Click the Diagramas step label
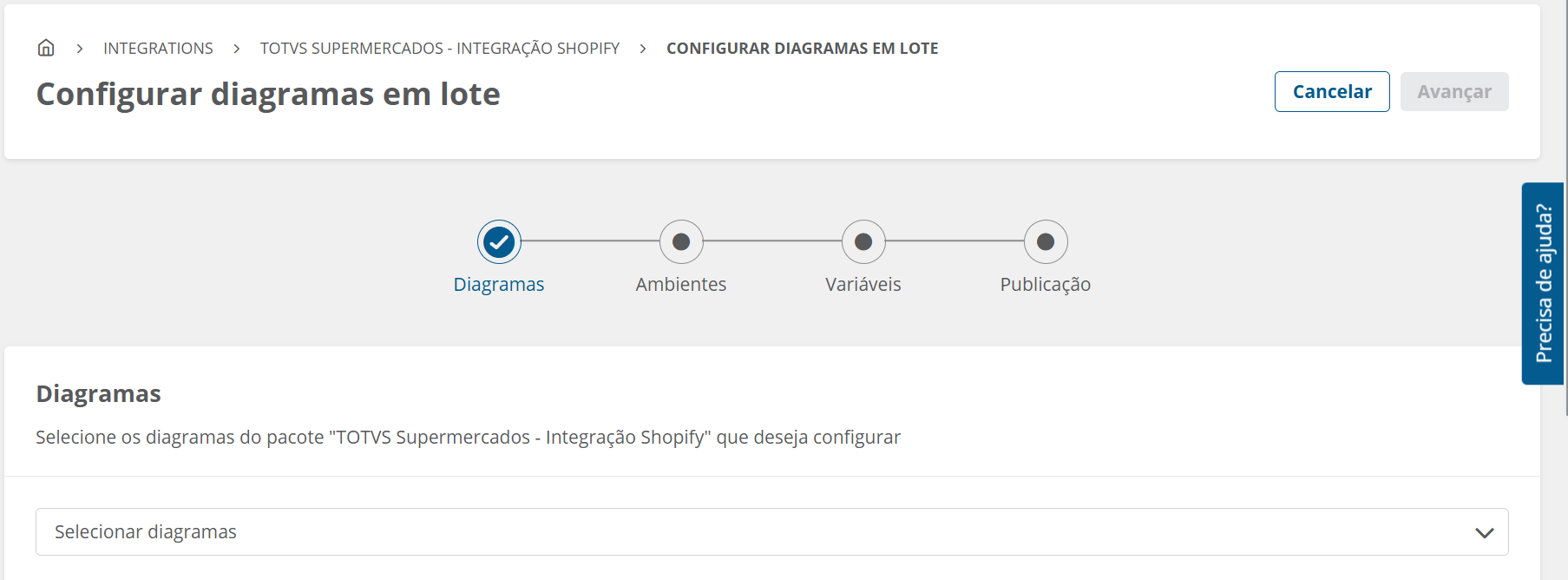The height and width of the screenshot is (580, 1568). (499, 284)
